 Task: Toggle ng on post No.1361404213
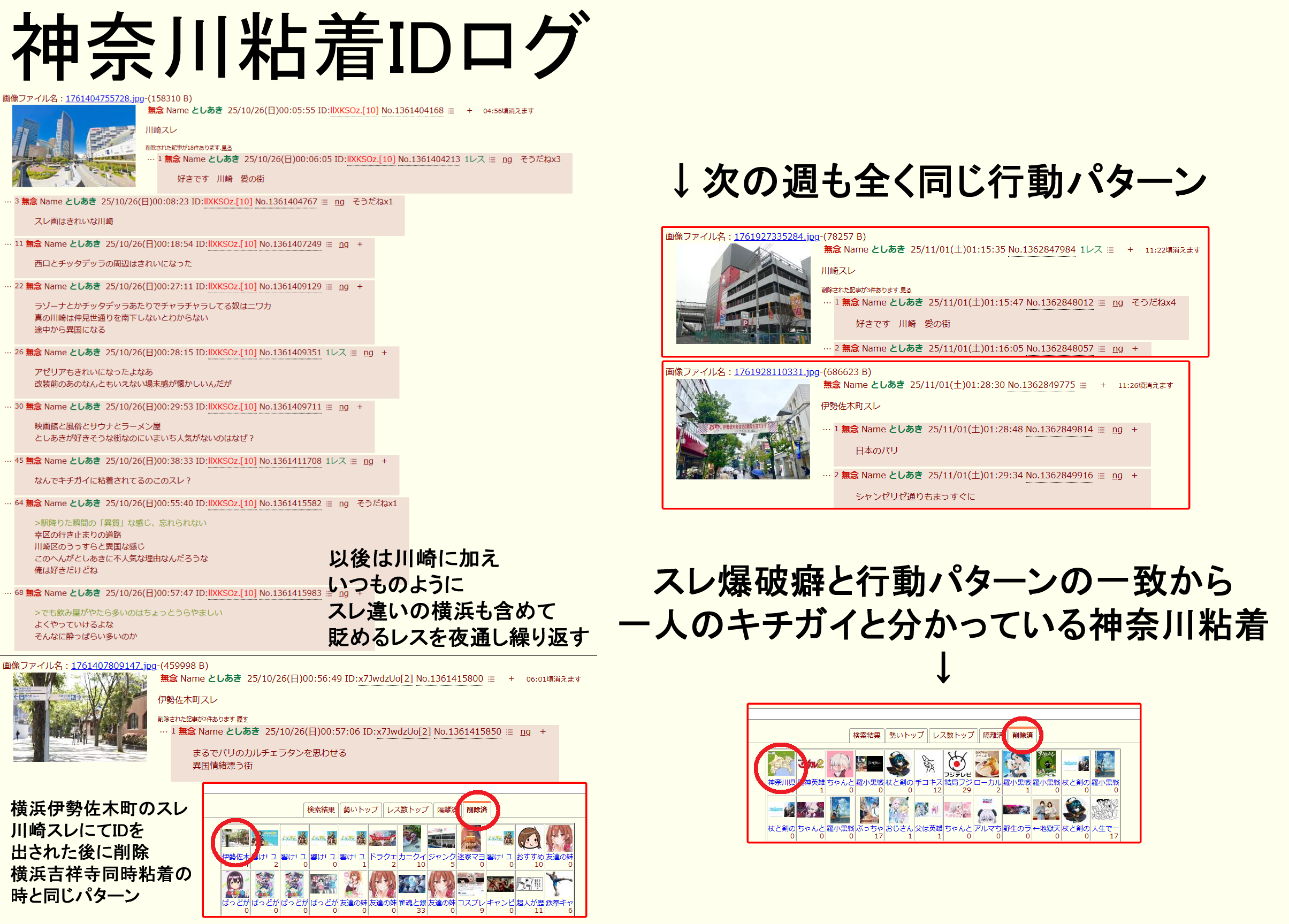[507, 159]
